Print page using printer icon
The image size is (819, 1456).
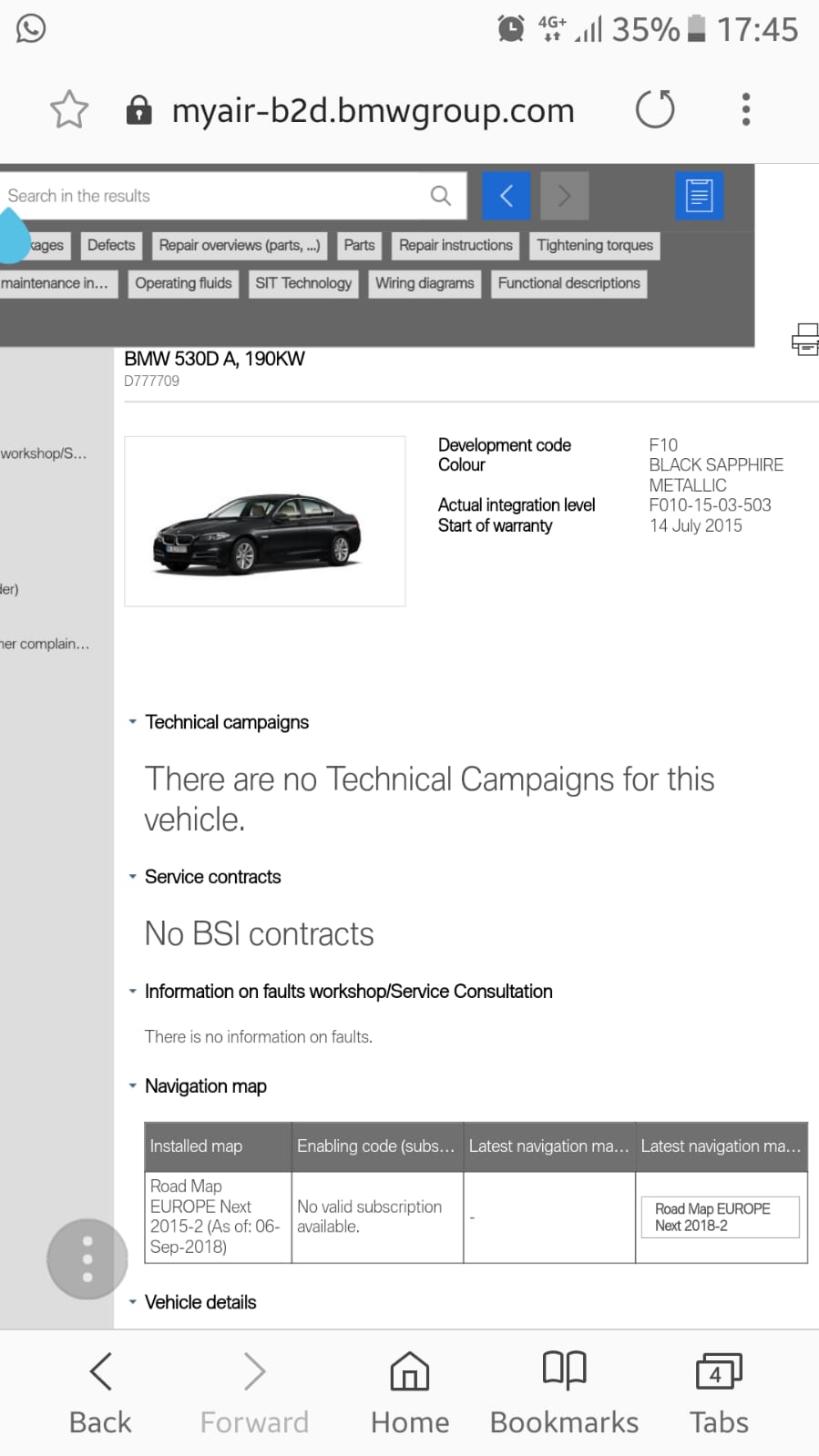[x=805, y=340]
